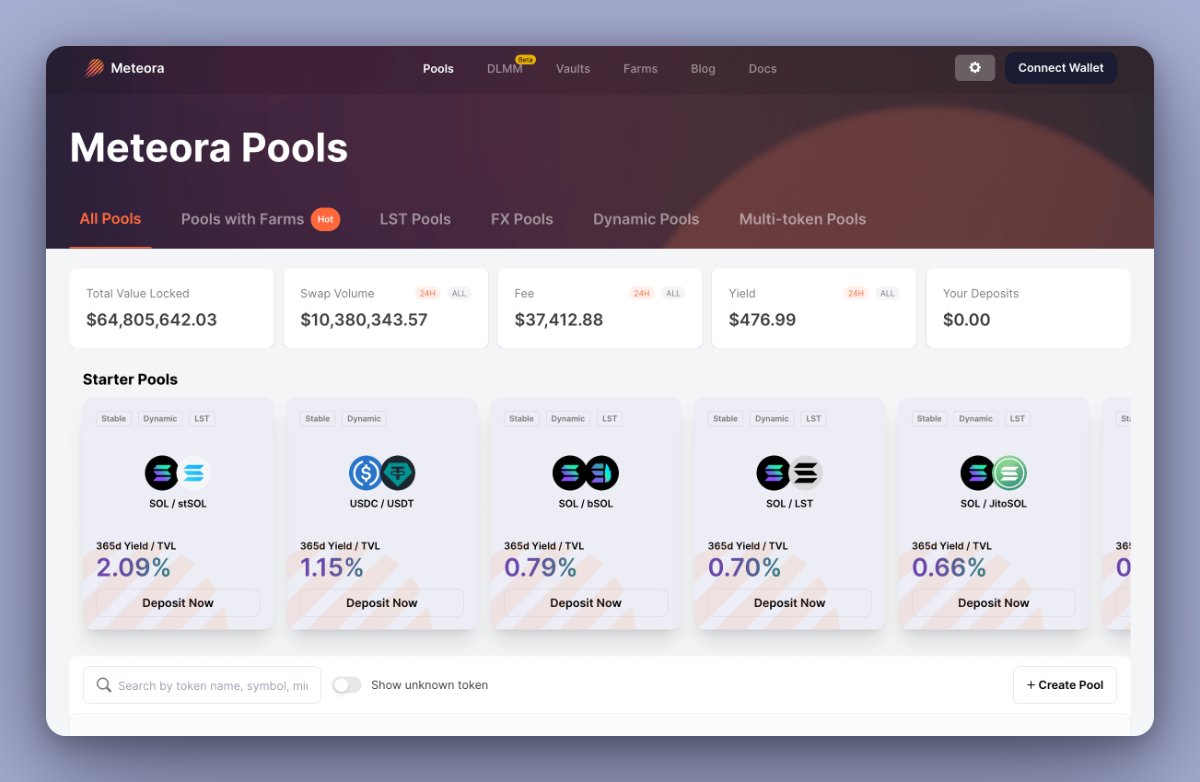
Task: Click the Meteora logo icon
Action: pyautogui.click(x=94, y=68)
